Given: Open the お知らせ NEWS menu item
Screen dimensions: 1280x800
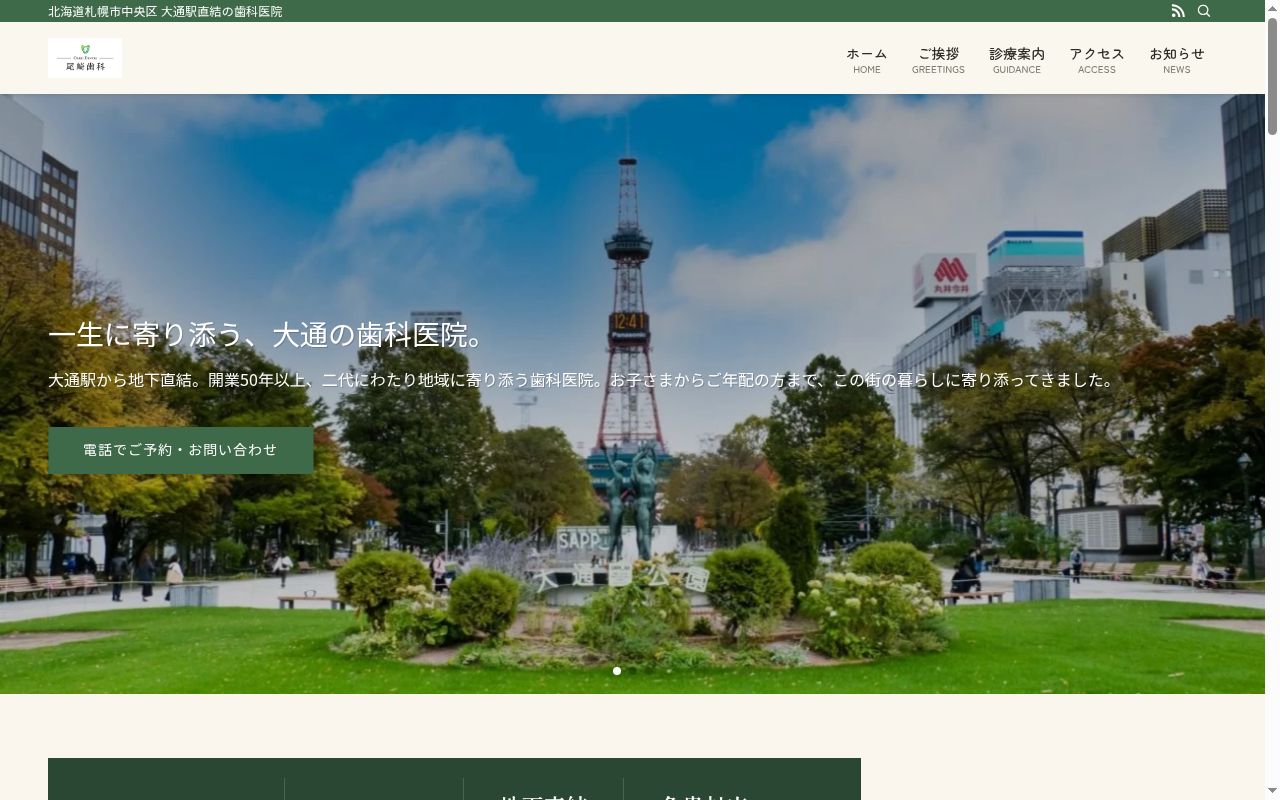Looking at the screenshot, I should coord(1177,60).
